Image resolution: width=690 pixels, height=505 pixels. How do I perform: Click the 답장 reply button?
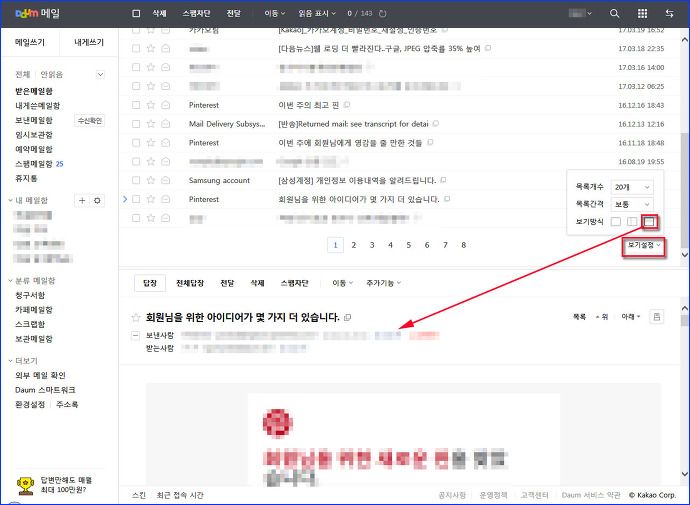tap(150, 283)
